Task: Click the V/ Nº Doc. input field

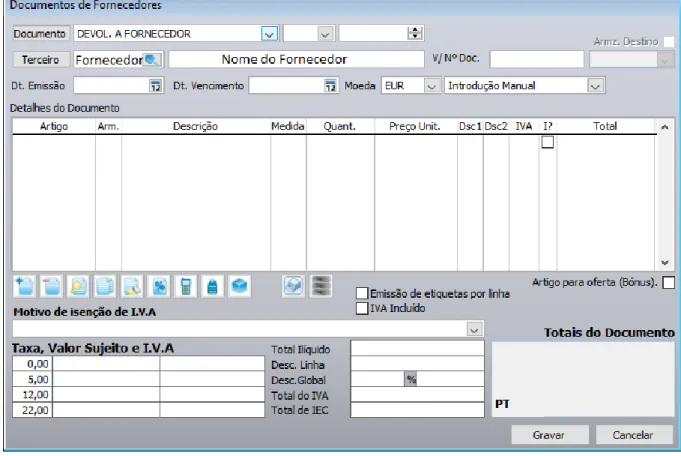Action: (537, 59)
